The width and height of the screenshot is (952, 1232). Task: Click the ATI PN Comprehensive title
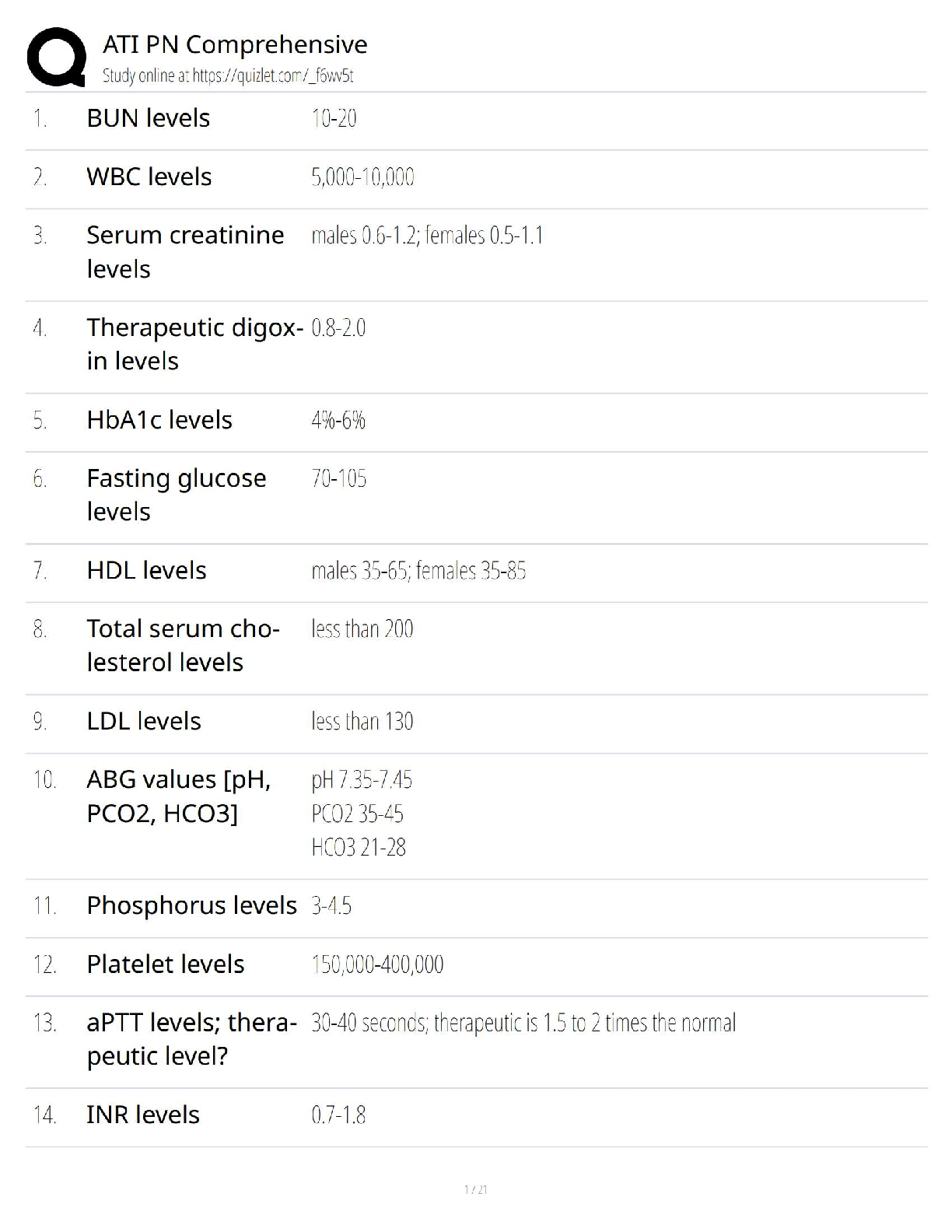(235, 45)
